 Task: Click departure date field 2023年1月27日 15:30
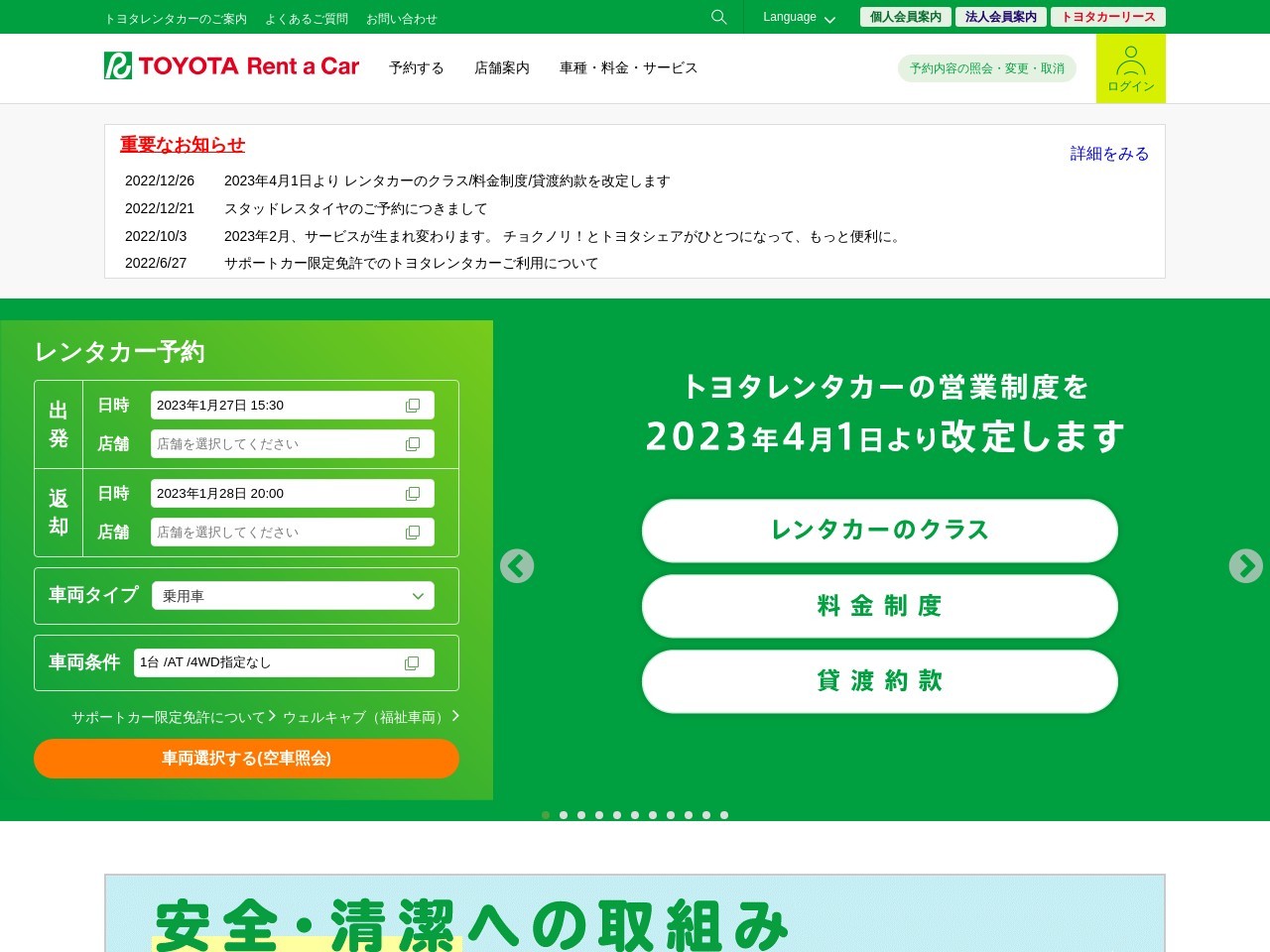(x=293, y=406)
